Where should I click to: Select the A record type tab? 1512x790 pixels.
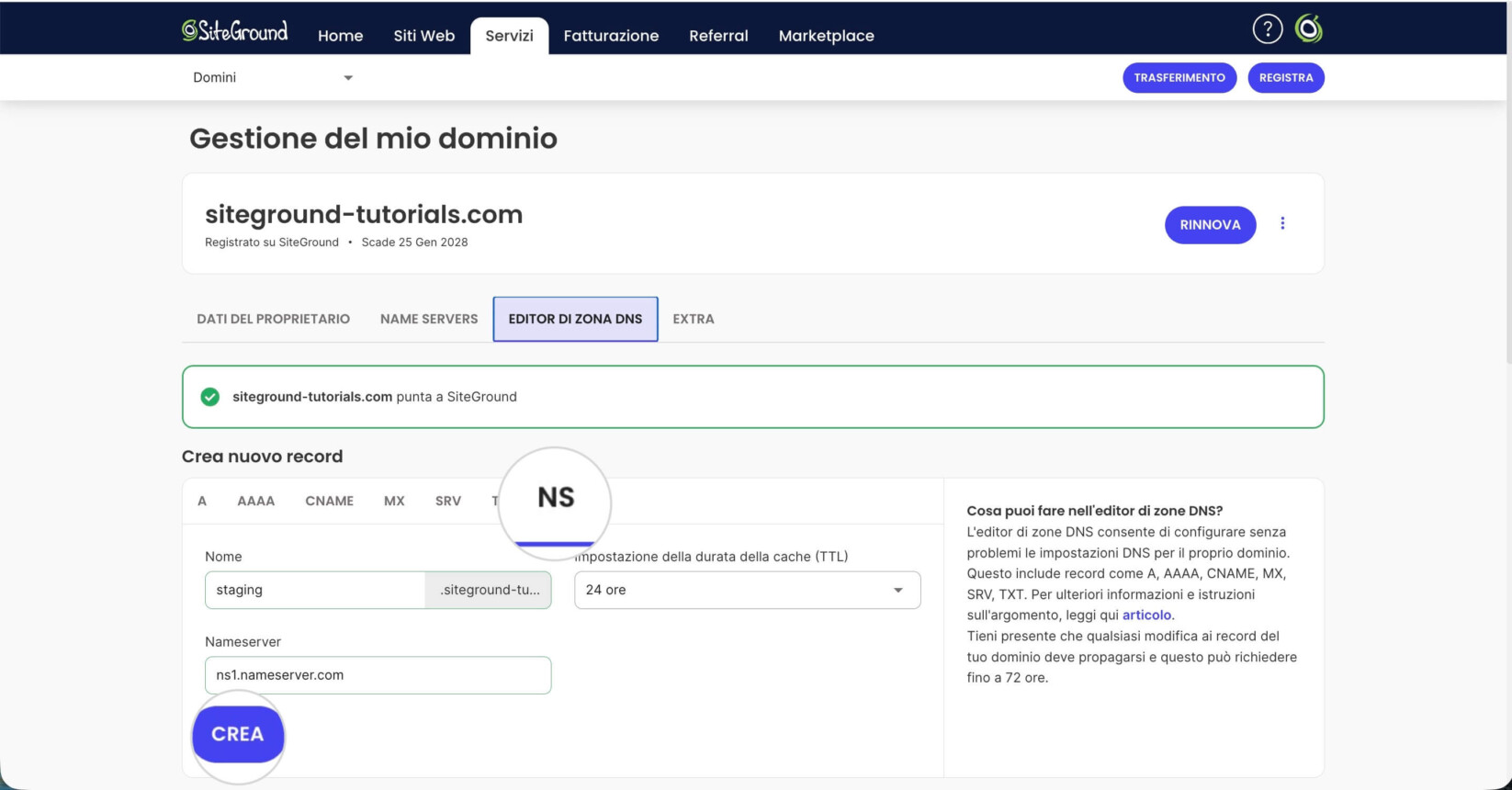tap(202, 501)
